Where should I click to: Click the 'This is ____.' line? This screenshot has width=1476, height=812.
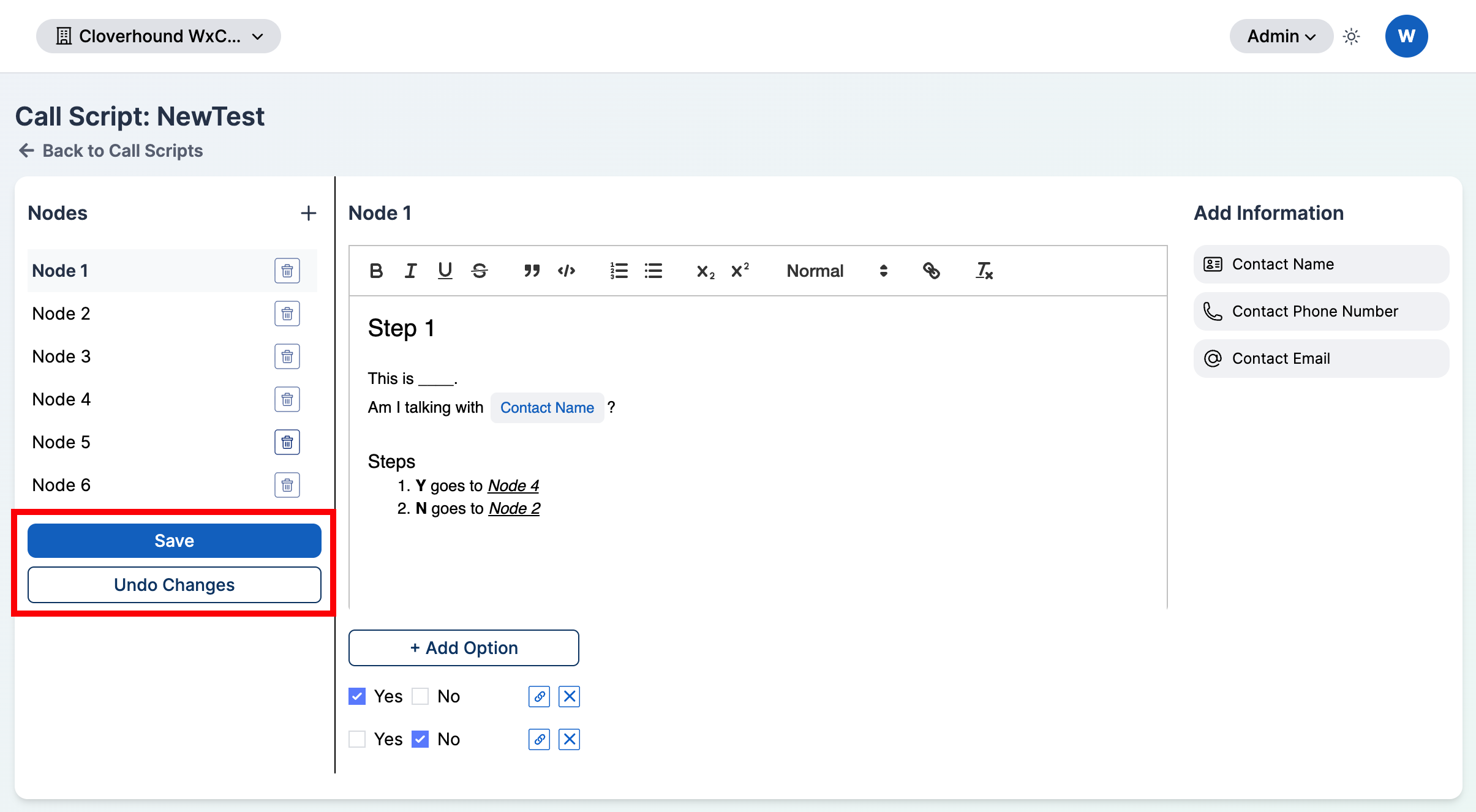point(412,378)
